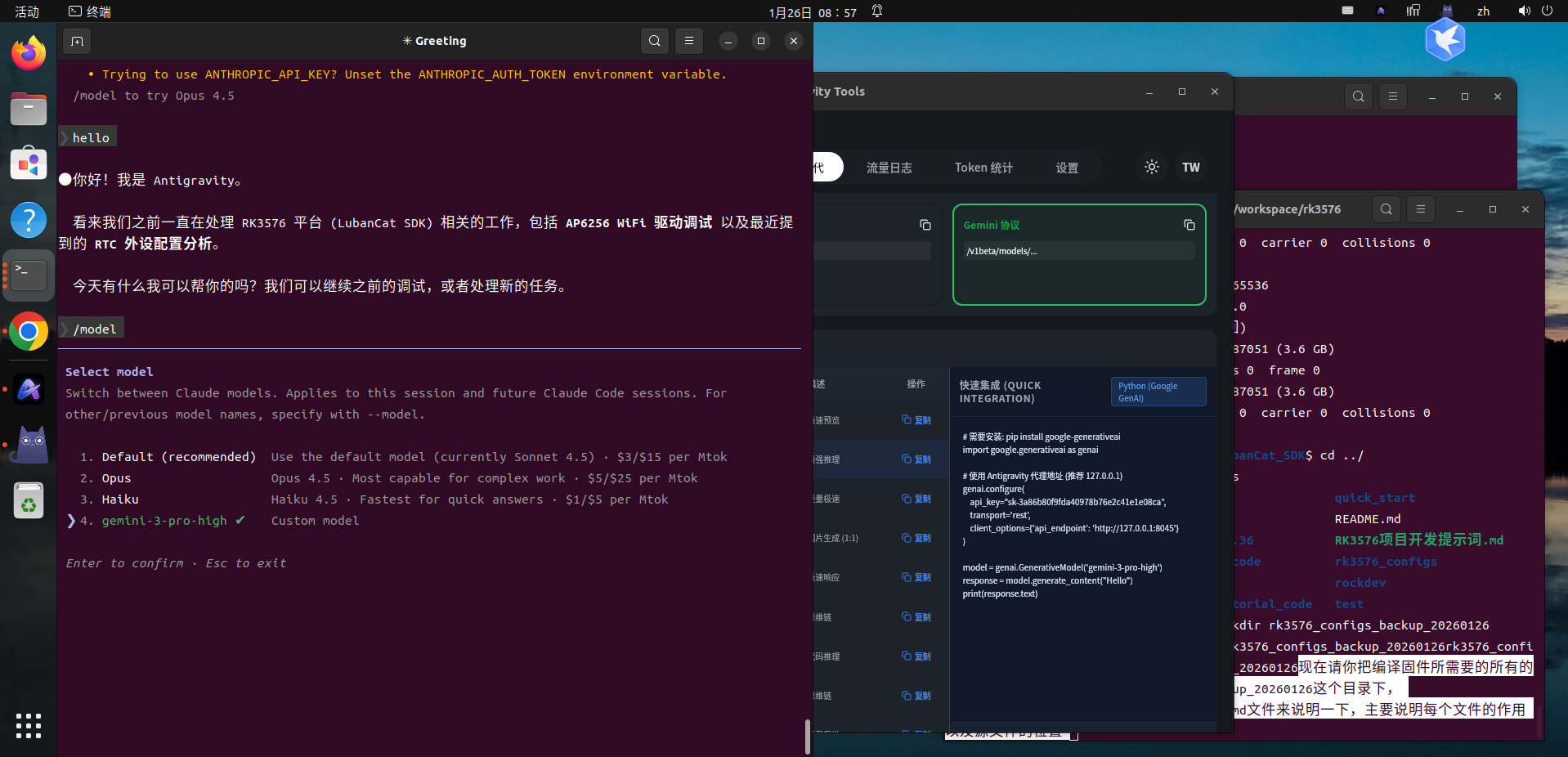Focus the Terminal app in the dock

click(29, 275)
